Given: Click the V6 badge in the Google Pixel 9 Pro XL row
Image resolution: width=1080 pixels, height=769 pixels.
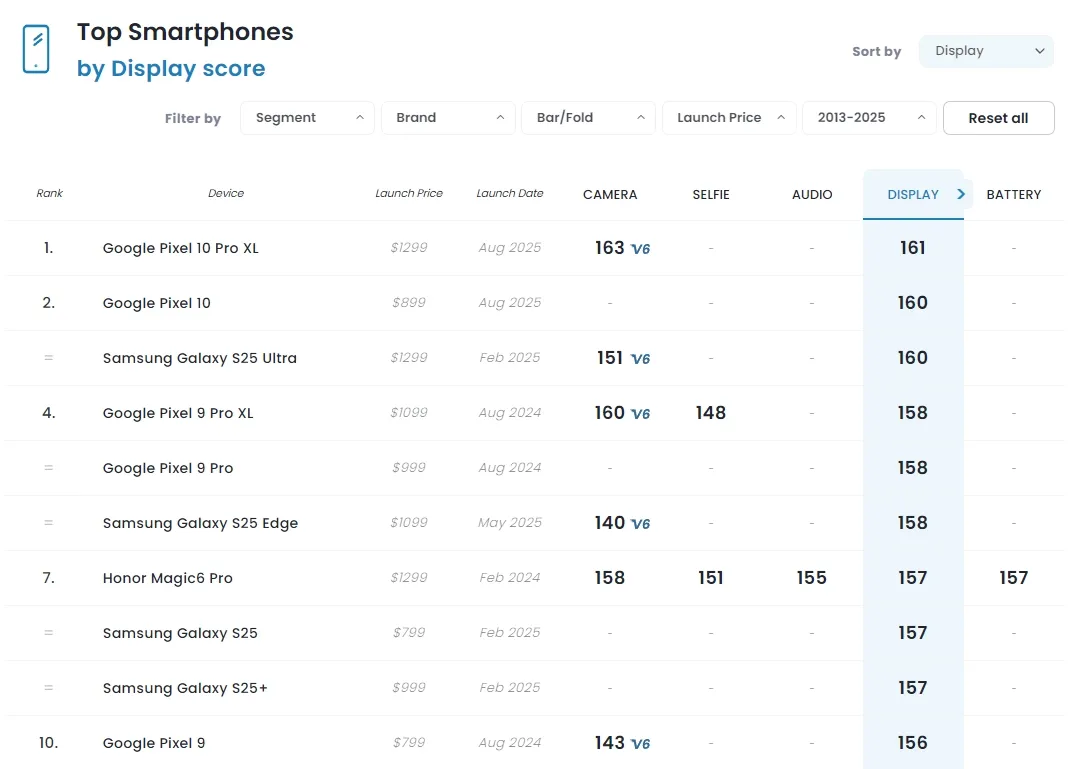Looking at the screenshot, I should (x=640, y=414).
